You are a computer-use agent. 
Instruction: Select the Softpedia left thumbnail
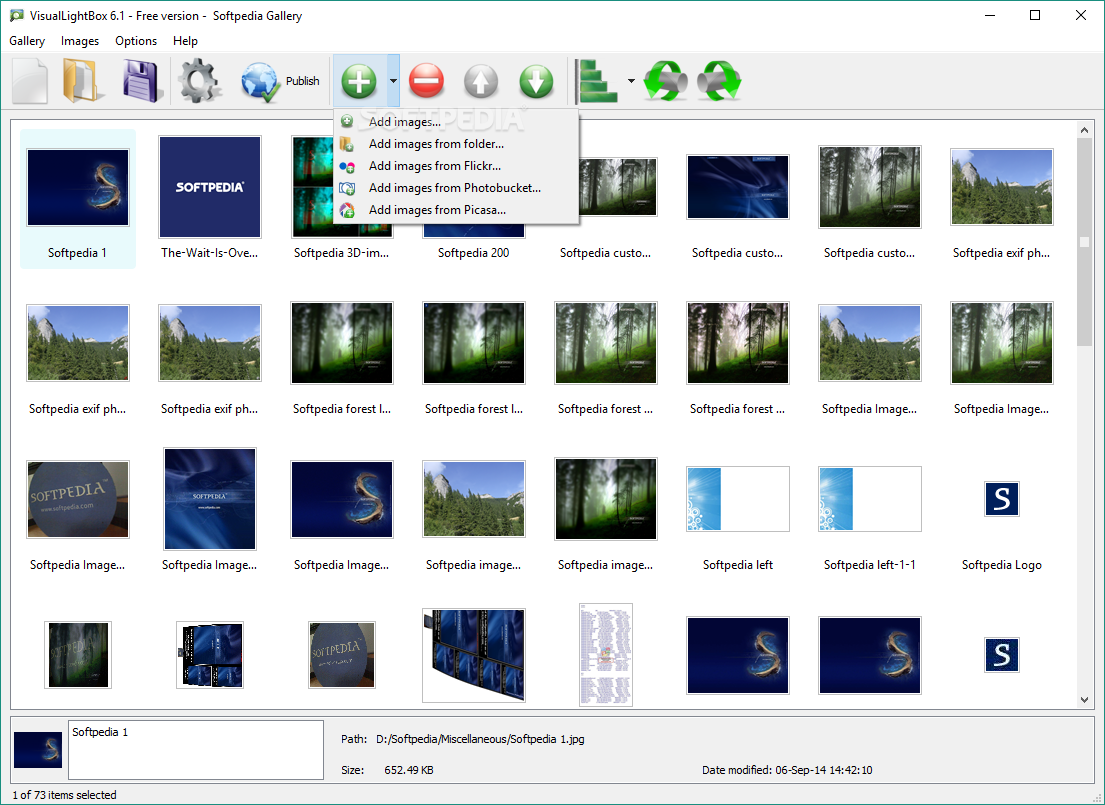click(x=738, y=499)
